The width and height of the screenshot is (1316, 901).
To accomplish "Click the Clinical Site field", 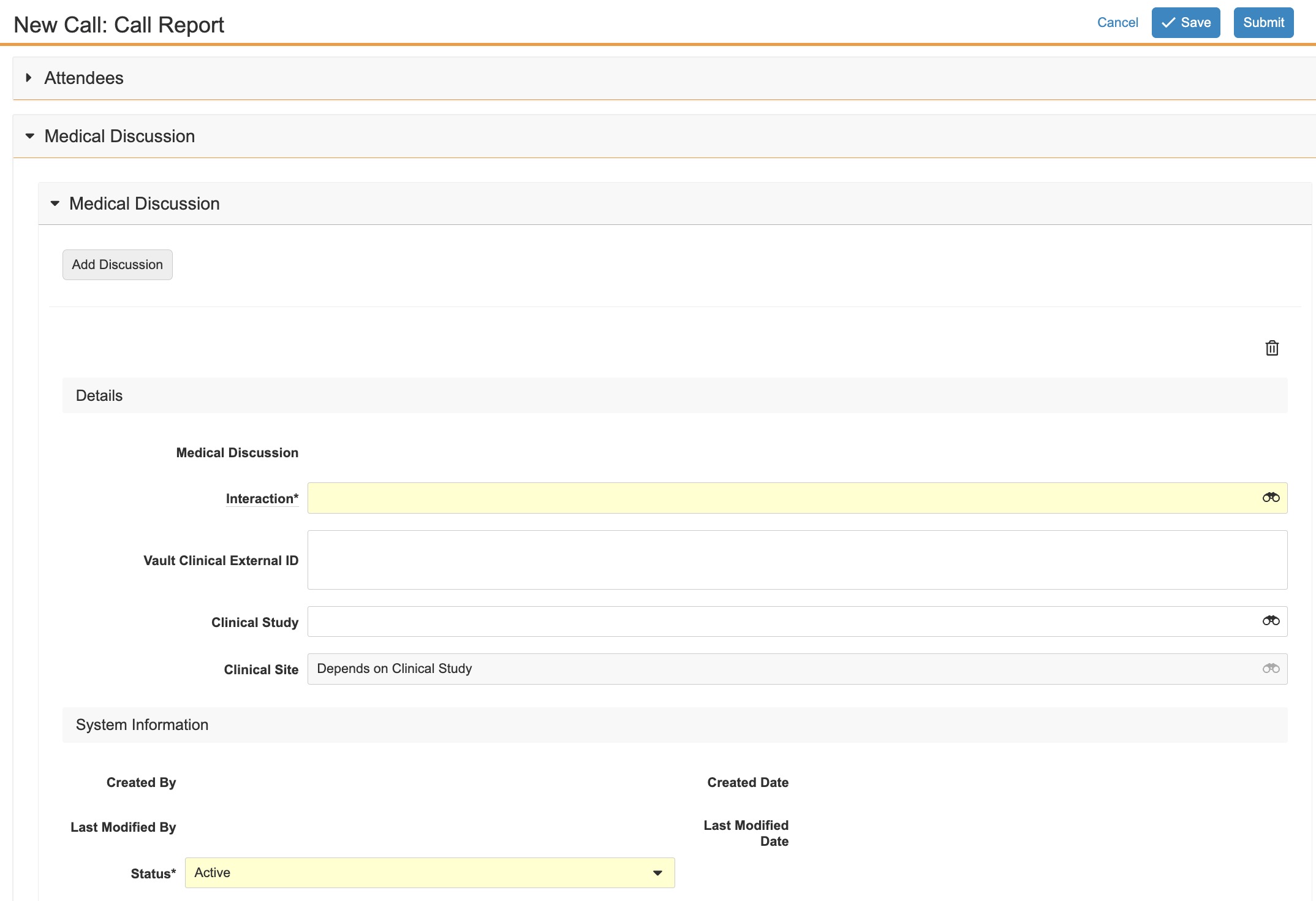I will 778,669.
